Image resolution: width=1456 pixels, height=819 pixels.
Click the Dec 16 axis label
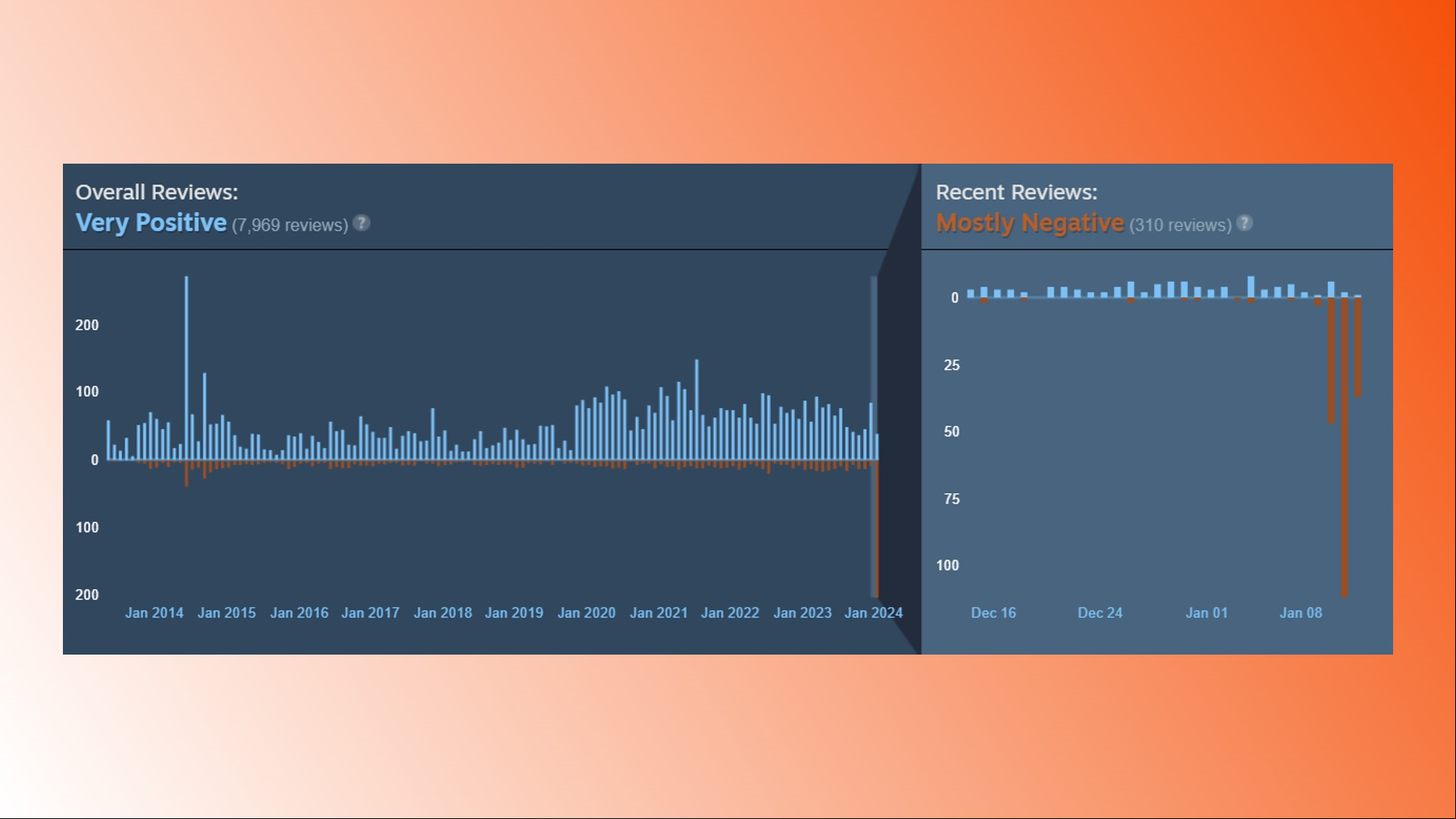[994, 613]
